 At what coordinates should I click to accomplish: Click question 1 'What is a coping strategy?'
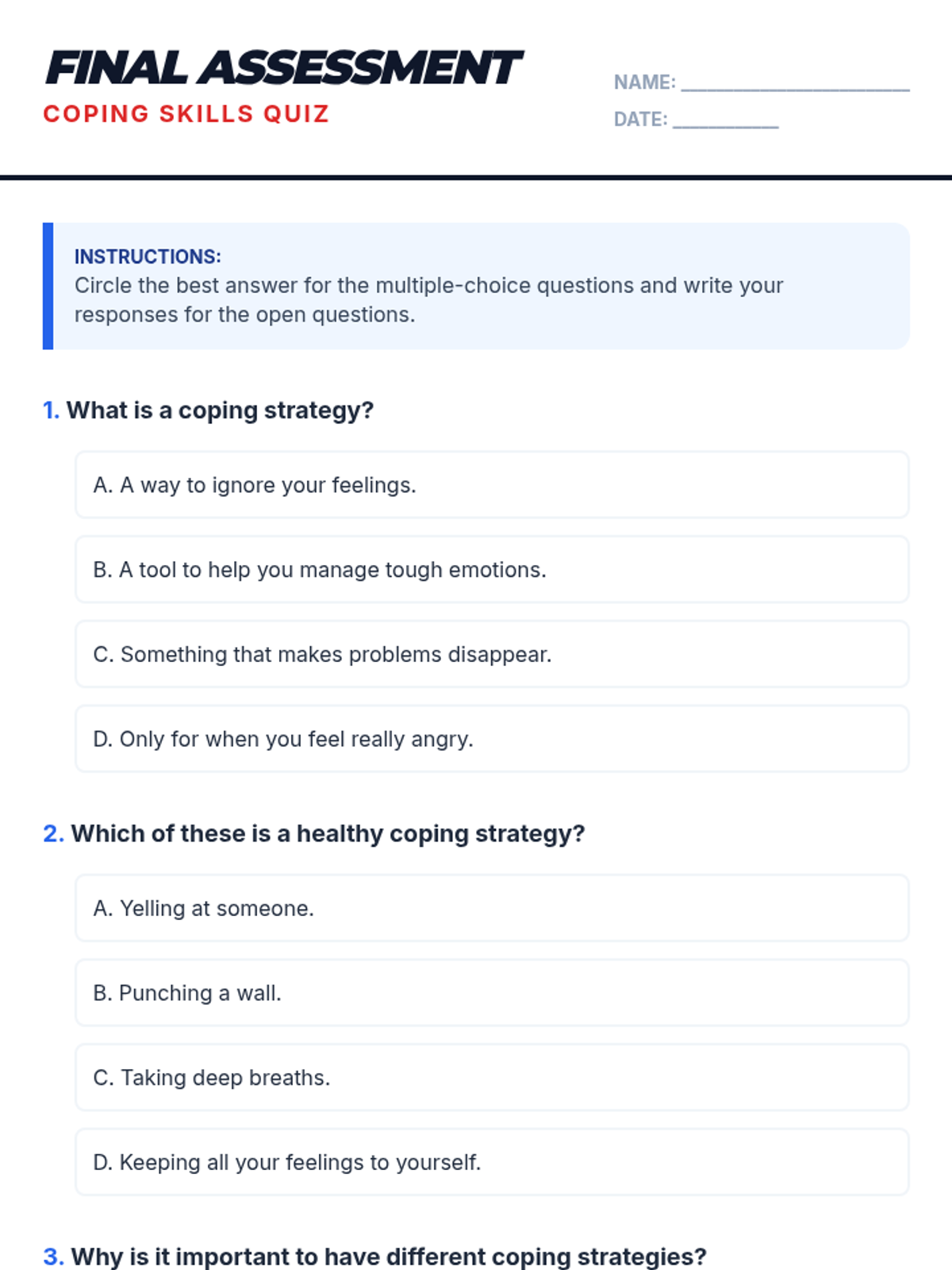point(220,410)
